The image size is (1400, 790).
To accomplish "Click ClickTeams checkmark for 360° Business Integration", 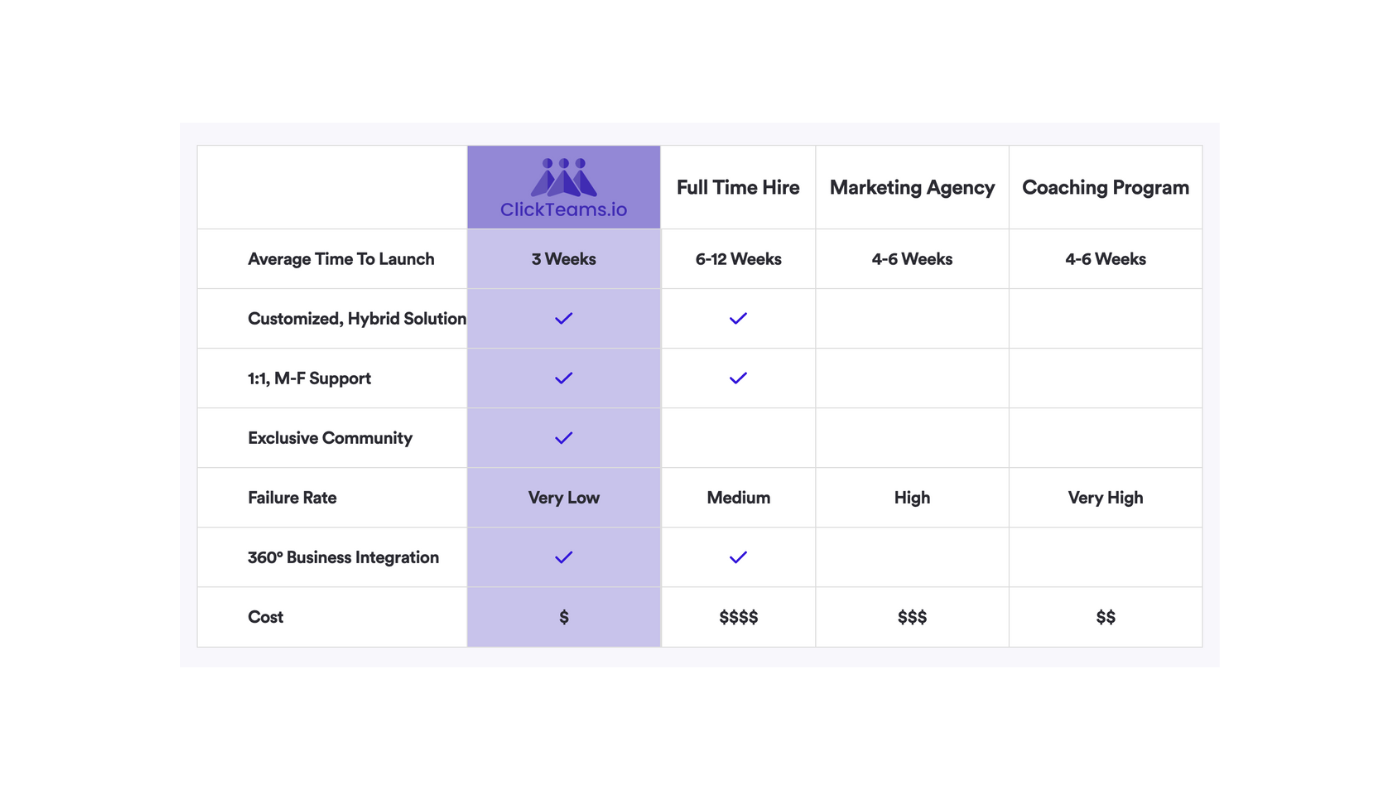I will tap(564, 557).
